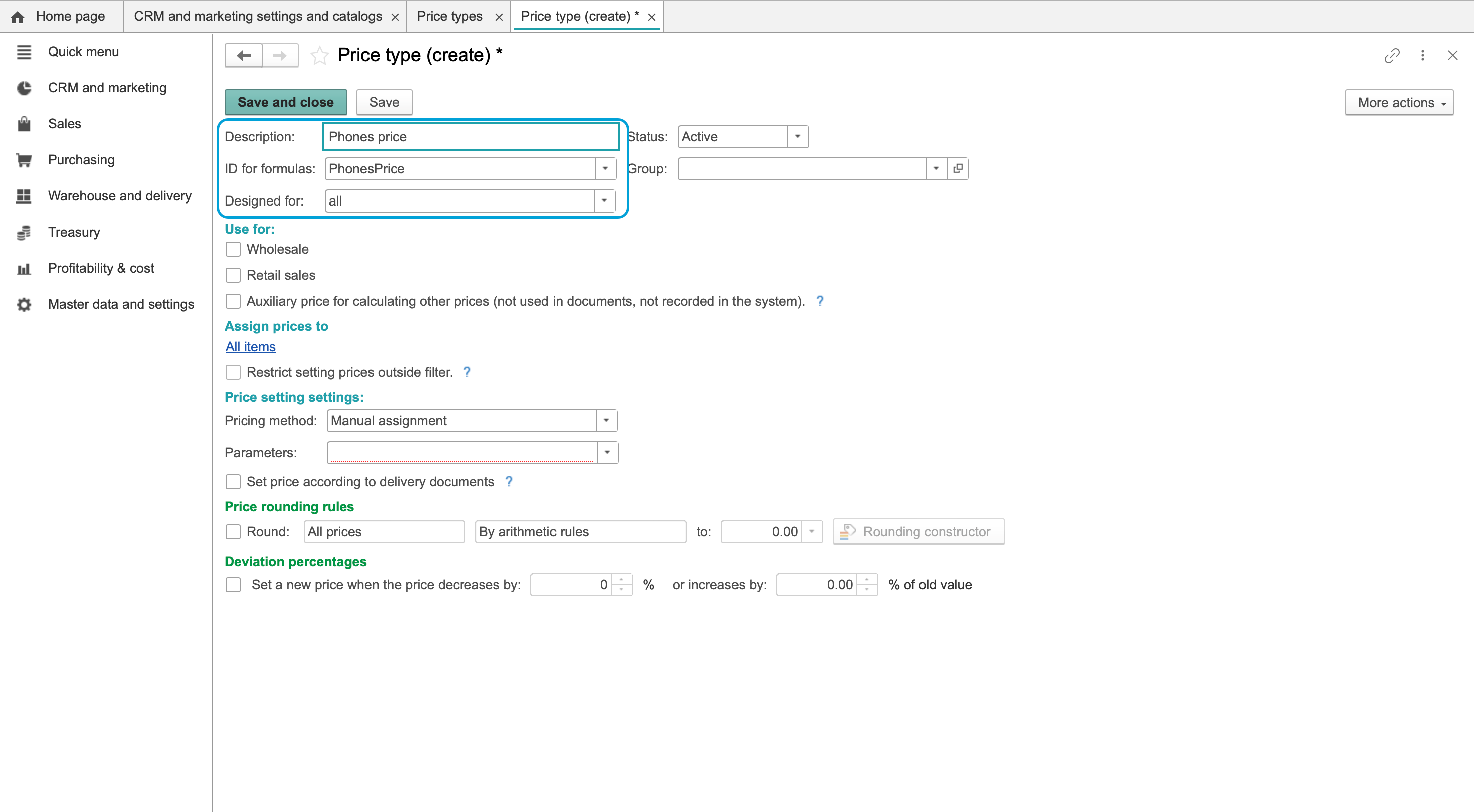The width and height of the screenshot is (1474, 812).
Task: Enable the Wholesale checkbox
Action: 233,250
